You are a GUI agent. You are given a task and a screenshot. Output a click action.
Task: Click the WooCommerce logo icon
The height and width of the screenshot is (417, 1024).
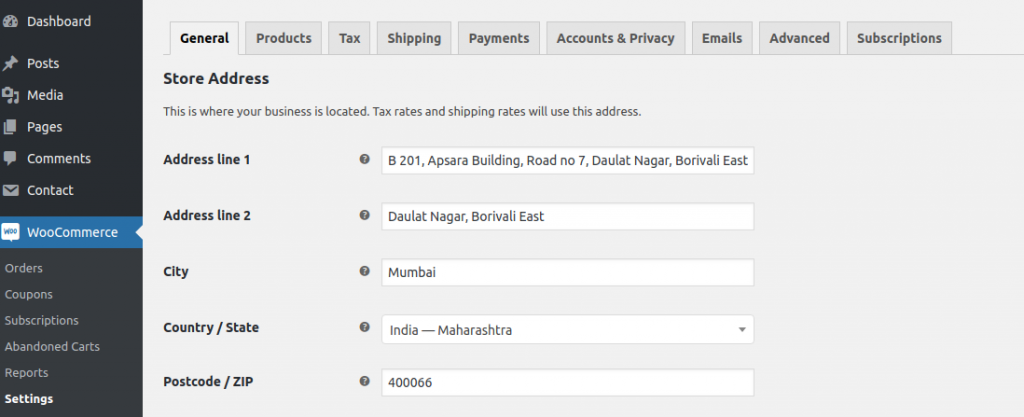[11, 232]
